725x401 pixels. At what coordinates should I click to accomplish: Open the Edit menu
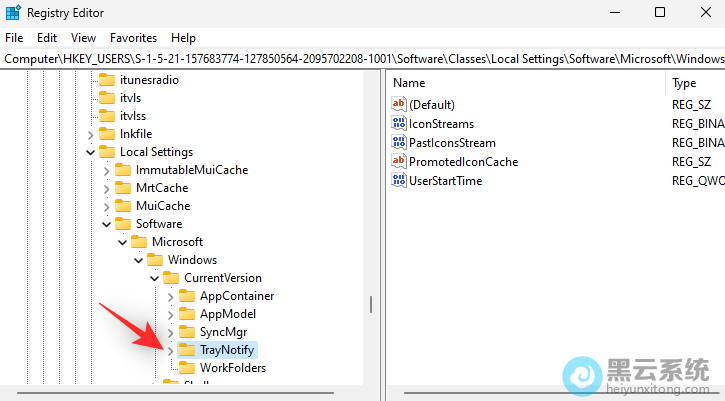[47, 37]
